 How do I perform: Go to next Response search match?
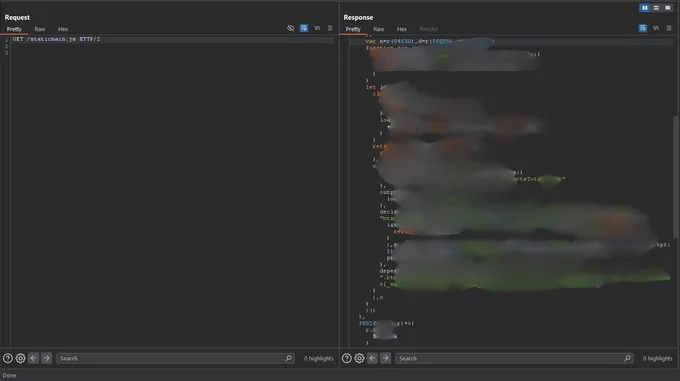pyautogui.click(x=386, y=358)
